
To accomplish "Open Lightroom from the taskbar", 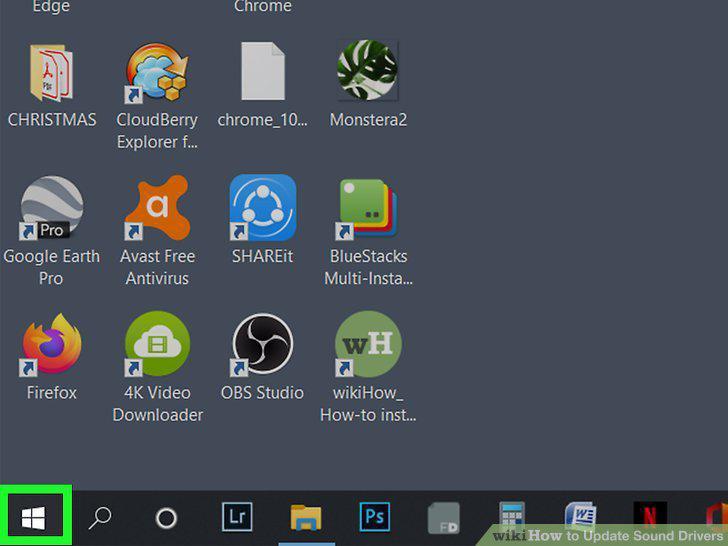I will tap(237, 517).
